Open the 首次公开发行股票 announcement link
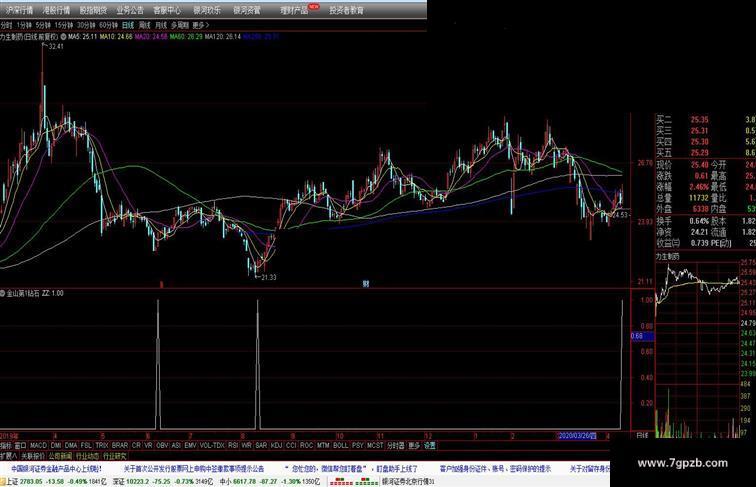Viewport: 756px width, 487px height. coord(194,469)
